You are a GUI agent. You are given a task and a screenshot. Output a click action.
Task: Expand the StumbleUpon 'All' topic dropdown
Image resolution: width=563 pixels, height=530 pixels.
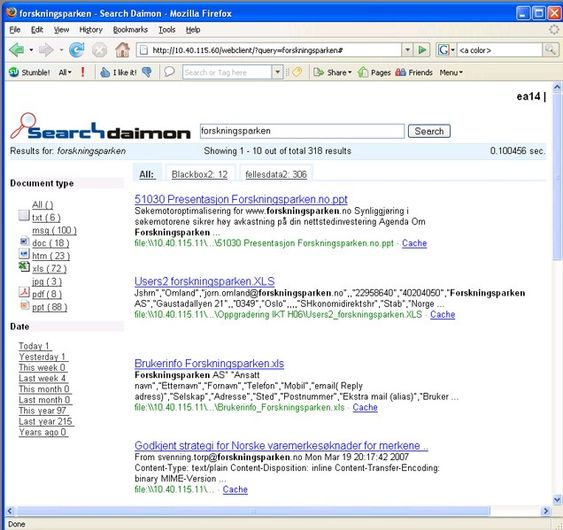click(65, 73)
